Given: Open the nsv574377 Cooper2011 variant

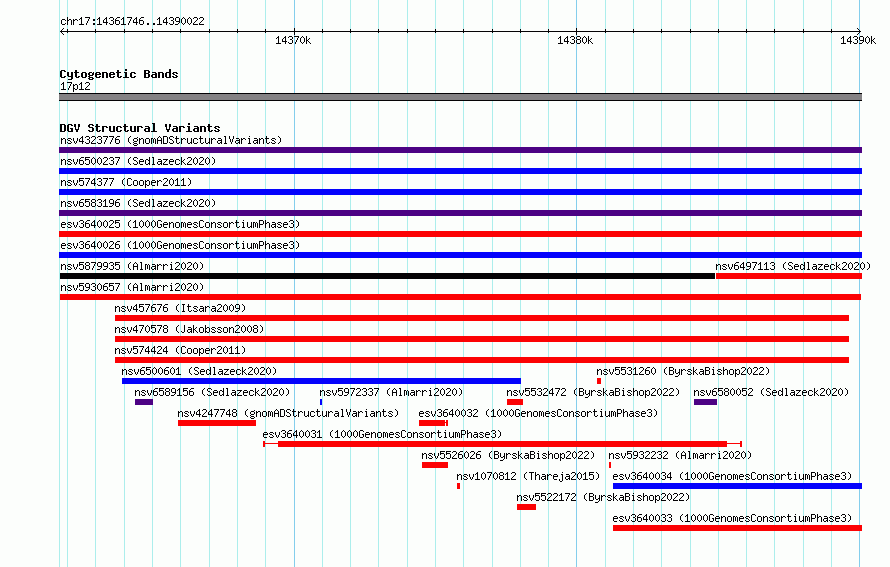Looking at the screenshot, I should [x=126, y=182].
